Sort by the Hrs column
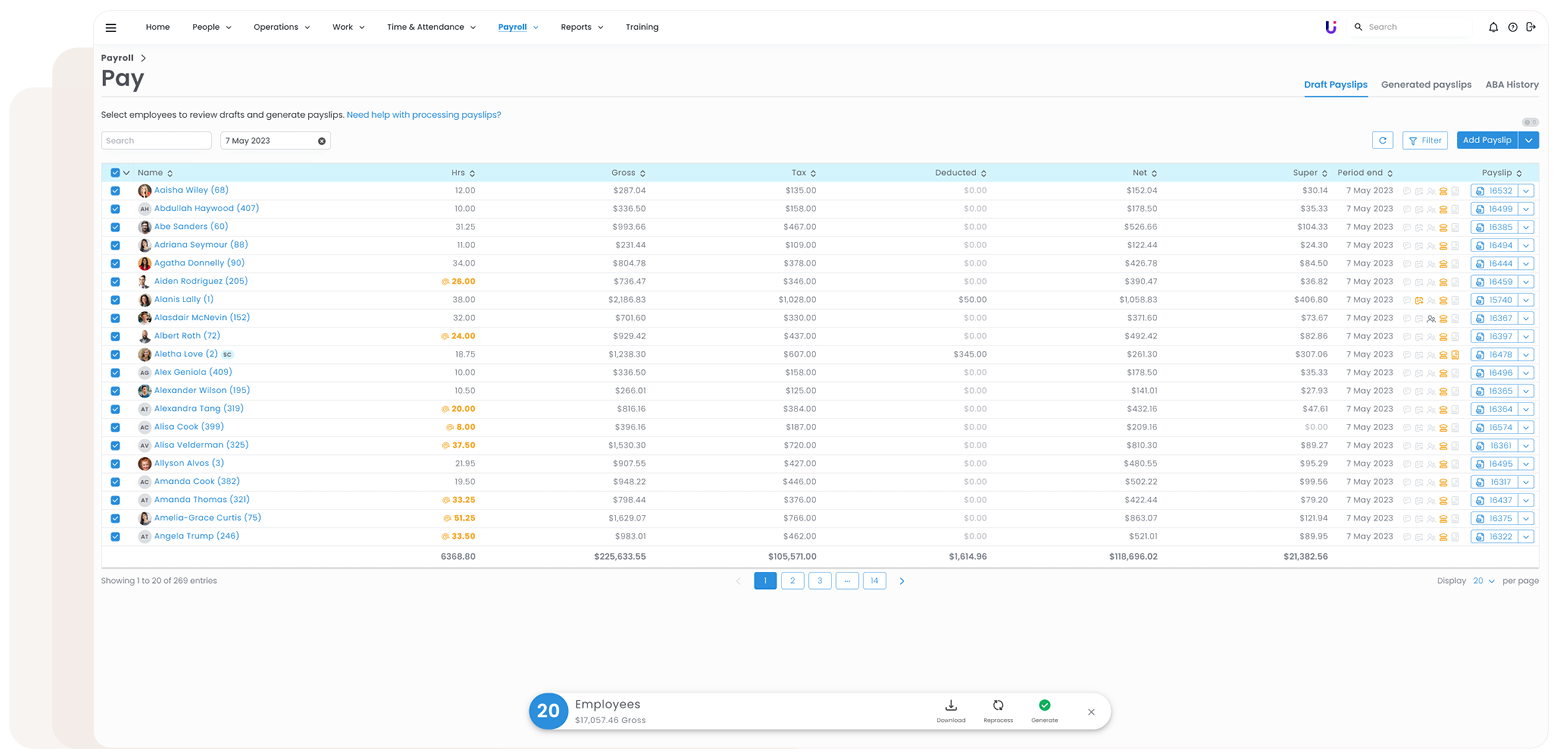This screenshot has width=1555, height=755. click(463, 173)
